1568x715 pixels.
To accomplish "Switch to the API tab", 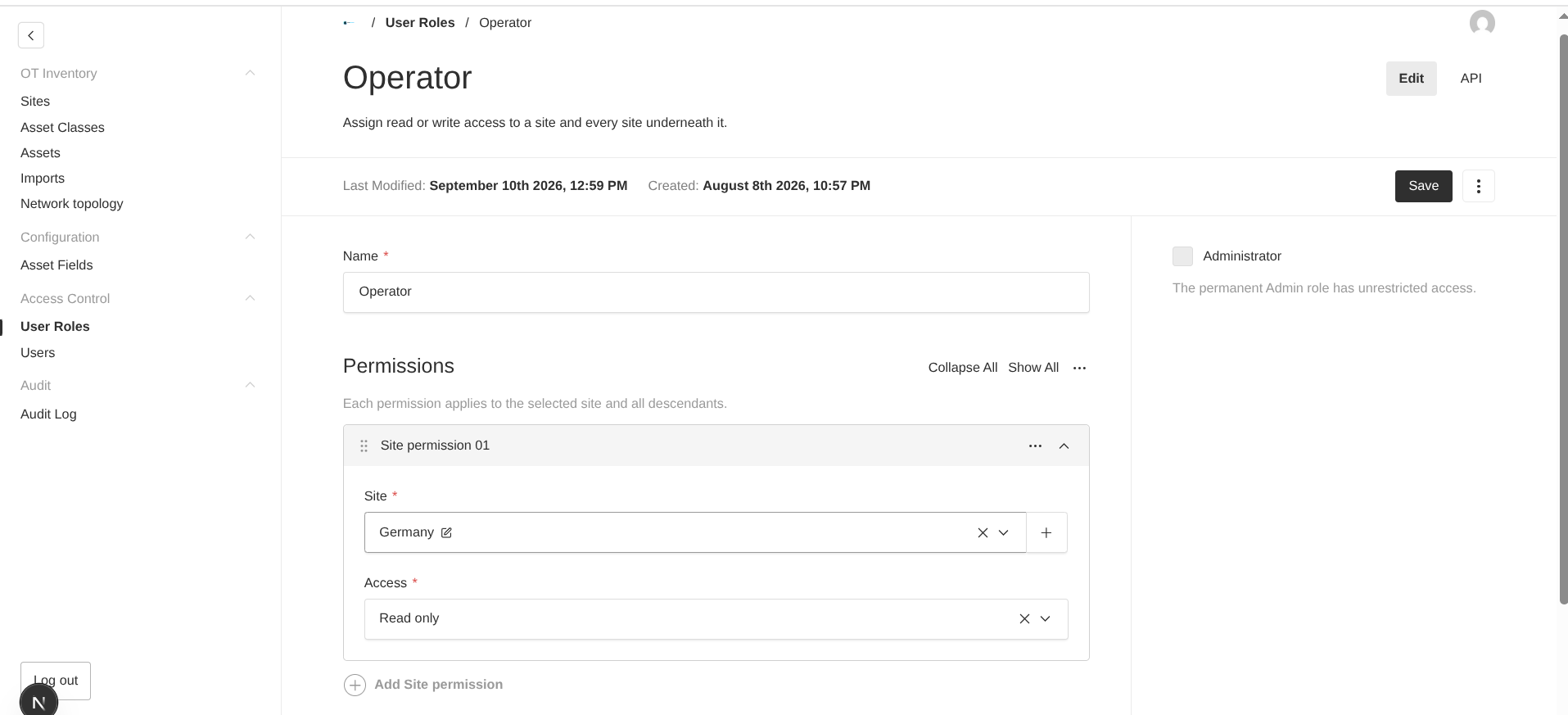I will tap(1471, 79).
